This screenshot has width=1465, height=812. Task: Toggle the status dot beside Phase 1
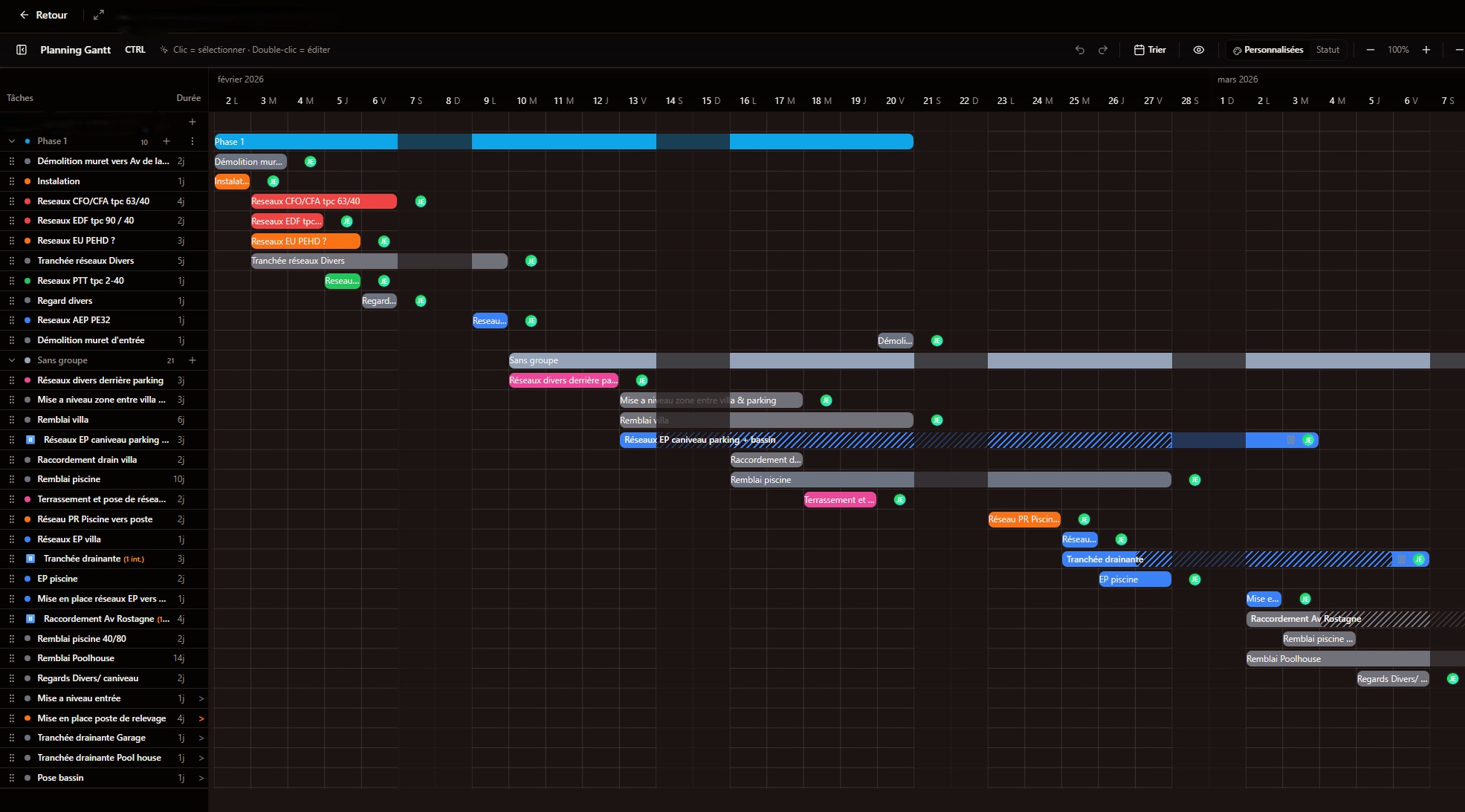[x=28, y=140]
